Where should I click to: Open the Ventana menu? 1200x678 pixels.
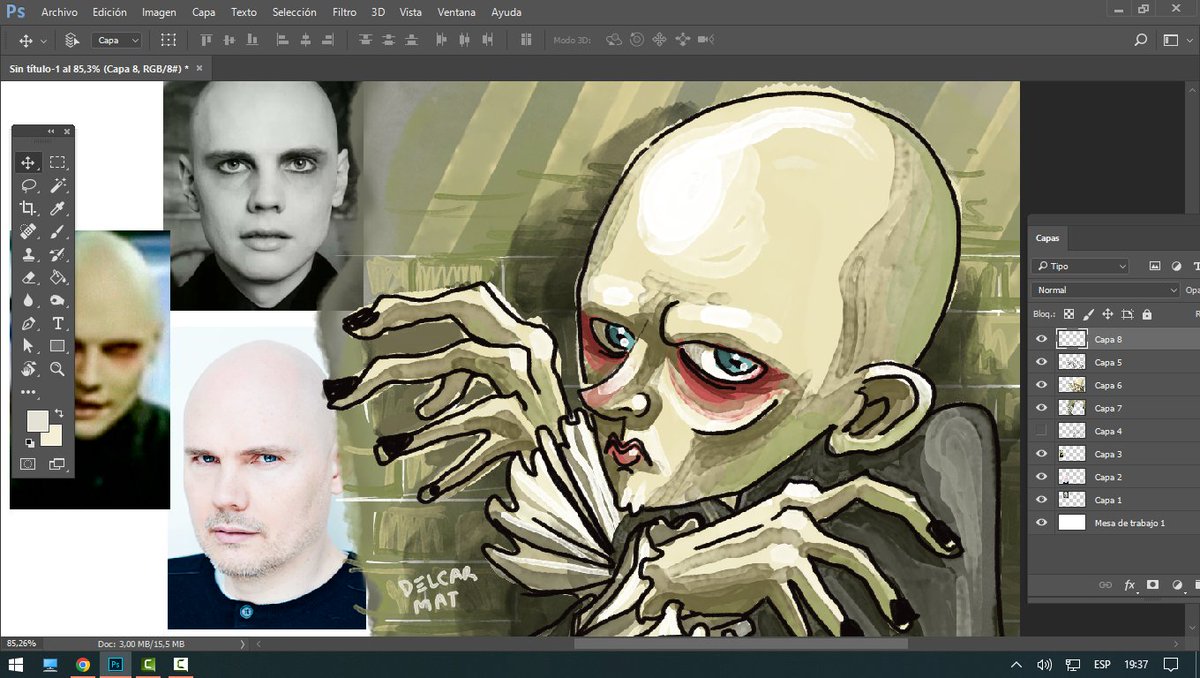457,12
